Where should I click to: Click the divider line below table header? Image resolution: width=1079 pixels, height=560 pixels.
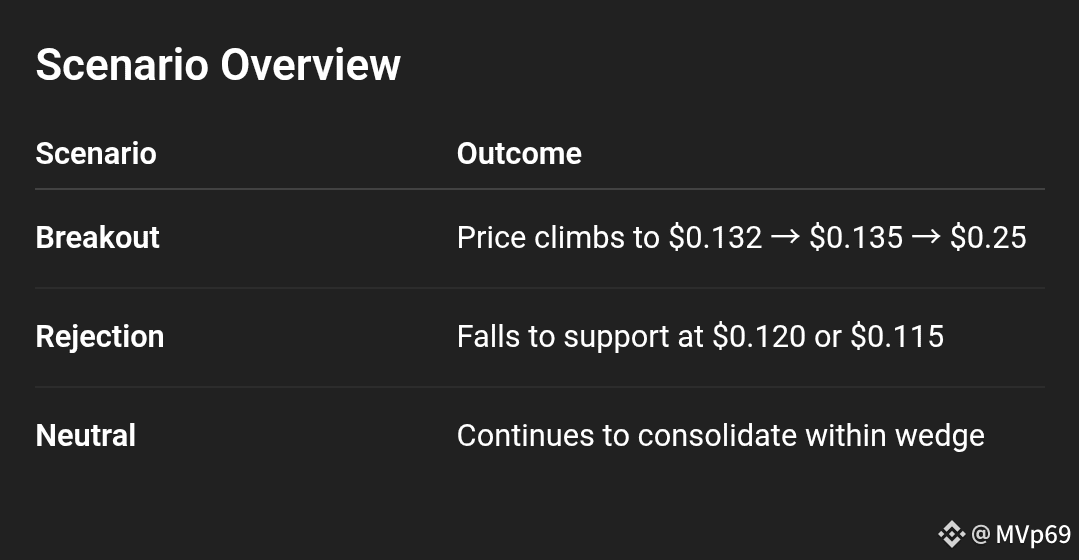click(x=540, y=189)
